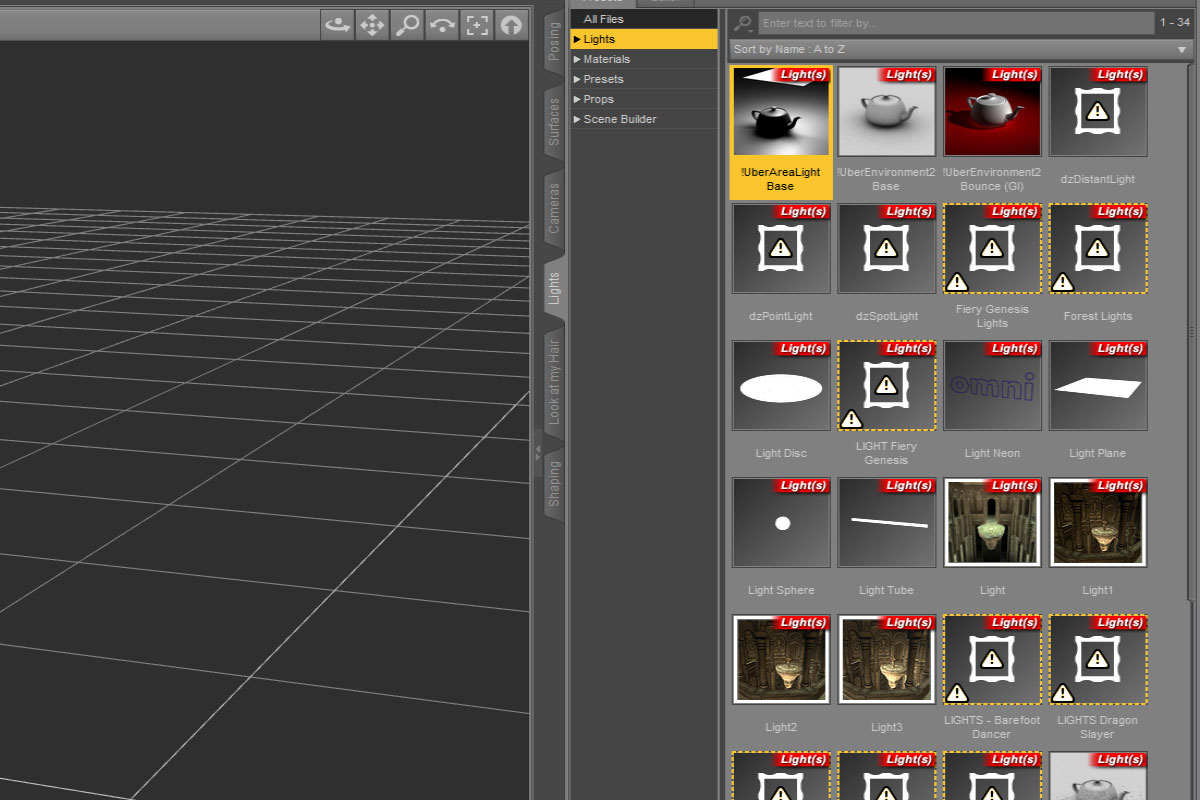Viewport: 1200px width, 800px height.
Task: Select the !UberAreaLight Base preset thumbnail
Action: click(781, 111)
